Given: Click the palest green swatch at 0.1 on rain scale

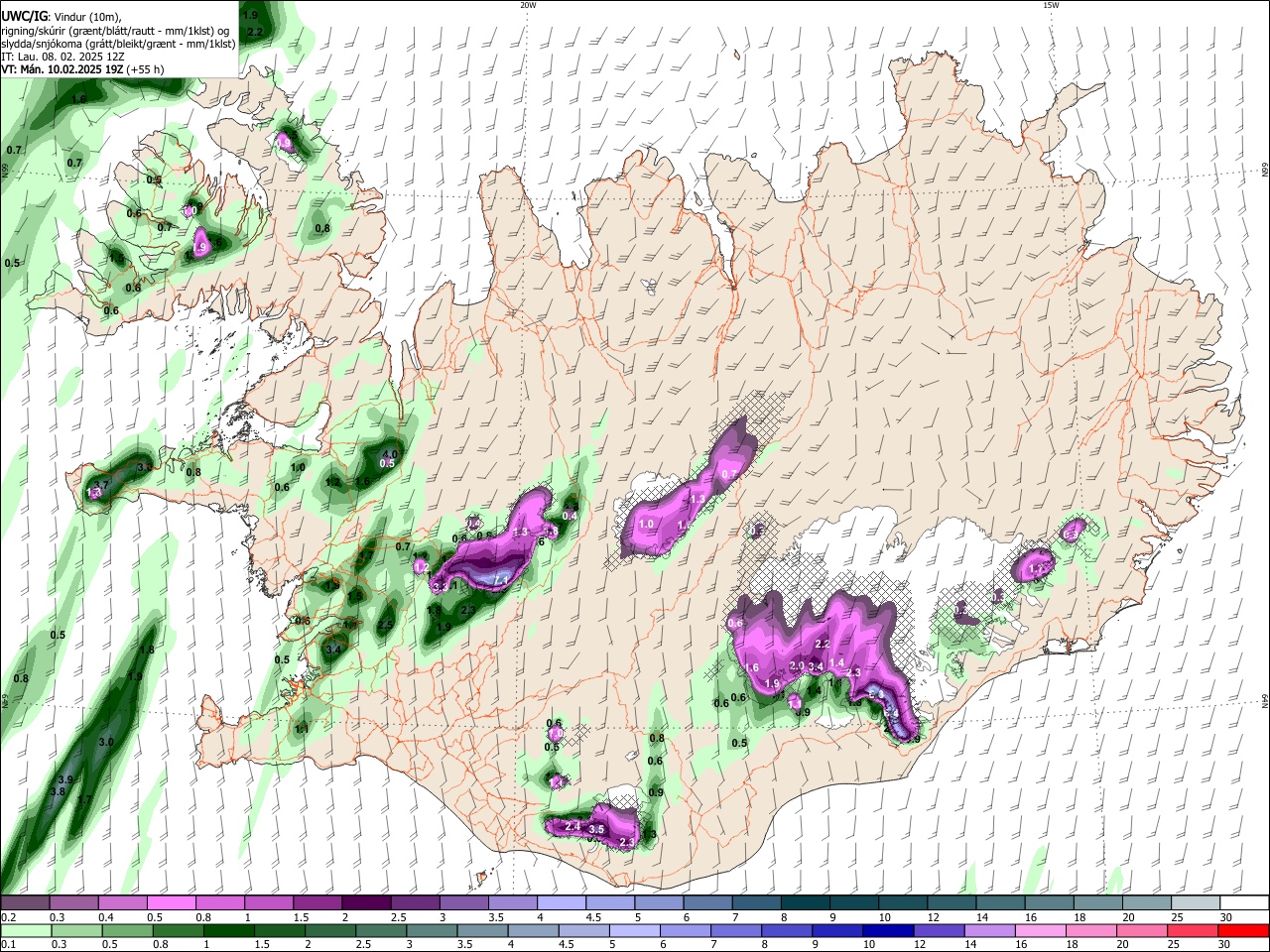Looking at the screenshot, I should [25, 930].
